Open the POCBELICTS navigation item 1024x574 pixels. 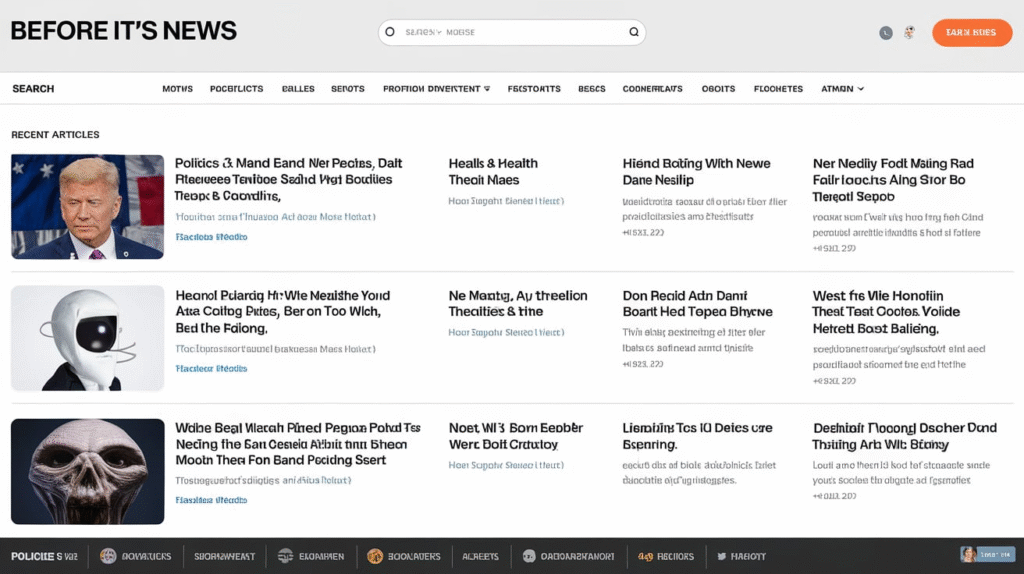pyautogui.click(x=236, y=89)
